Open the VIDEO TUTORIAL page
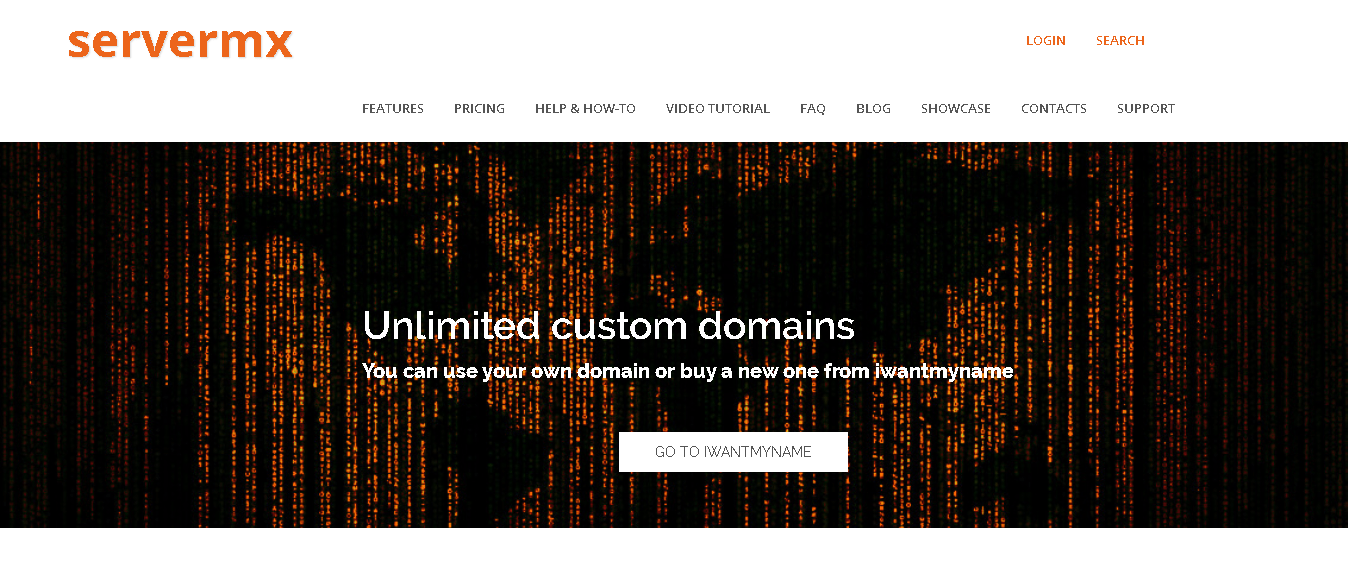Screen dimensions: 1348x565 (718, 108)
